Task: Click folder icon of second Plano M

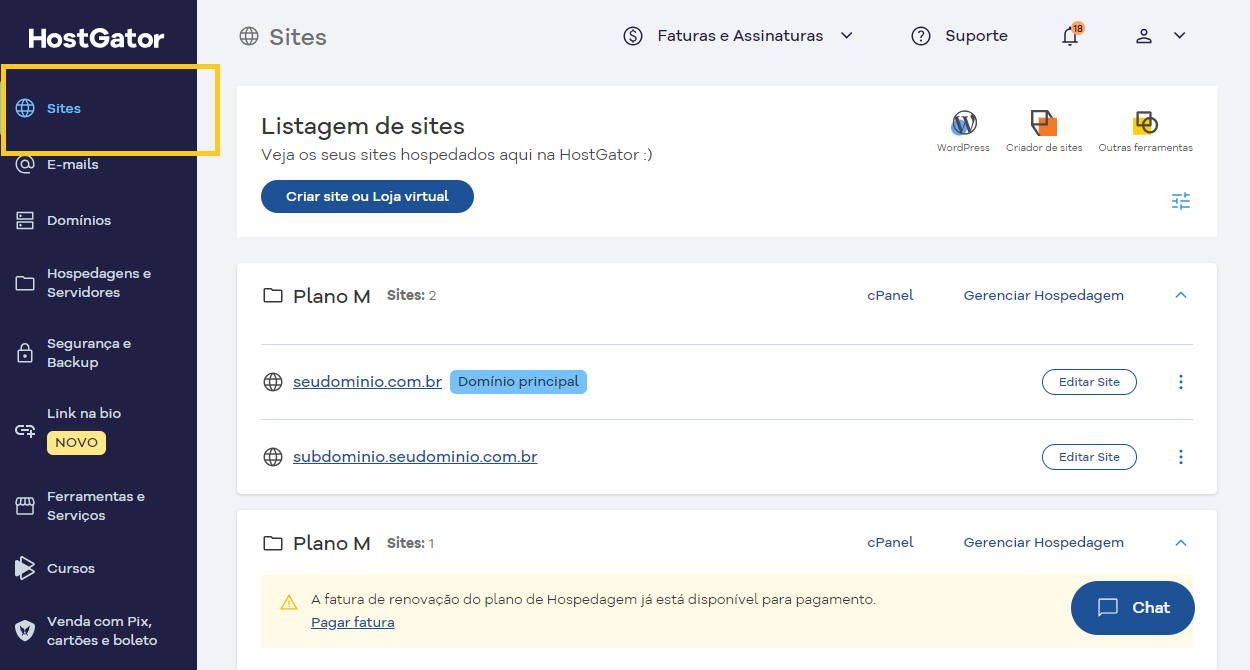Action: 272,543
